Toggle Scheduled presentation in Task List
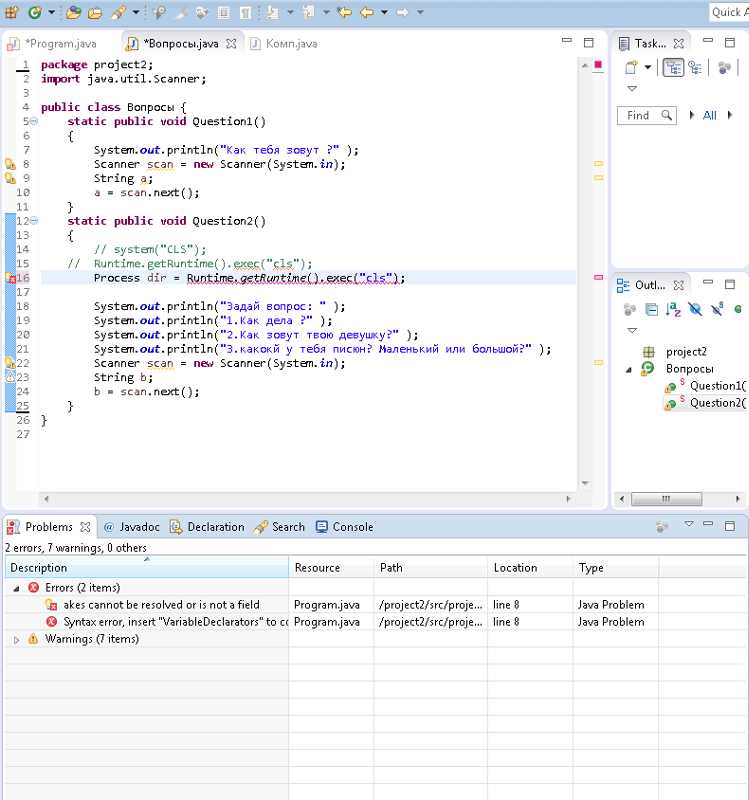This screenshot has width=749, height=800. pyautogui.click(x=695, y=67)
